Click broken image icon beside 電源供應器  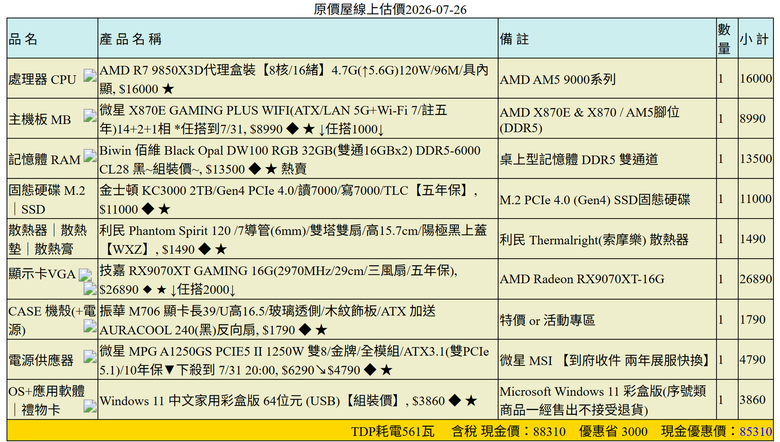click(x=90, y=356)
